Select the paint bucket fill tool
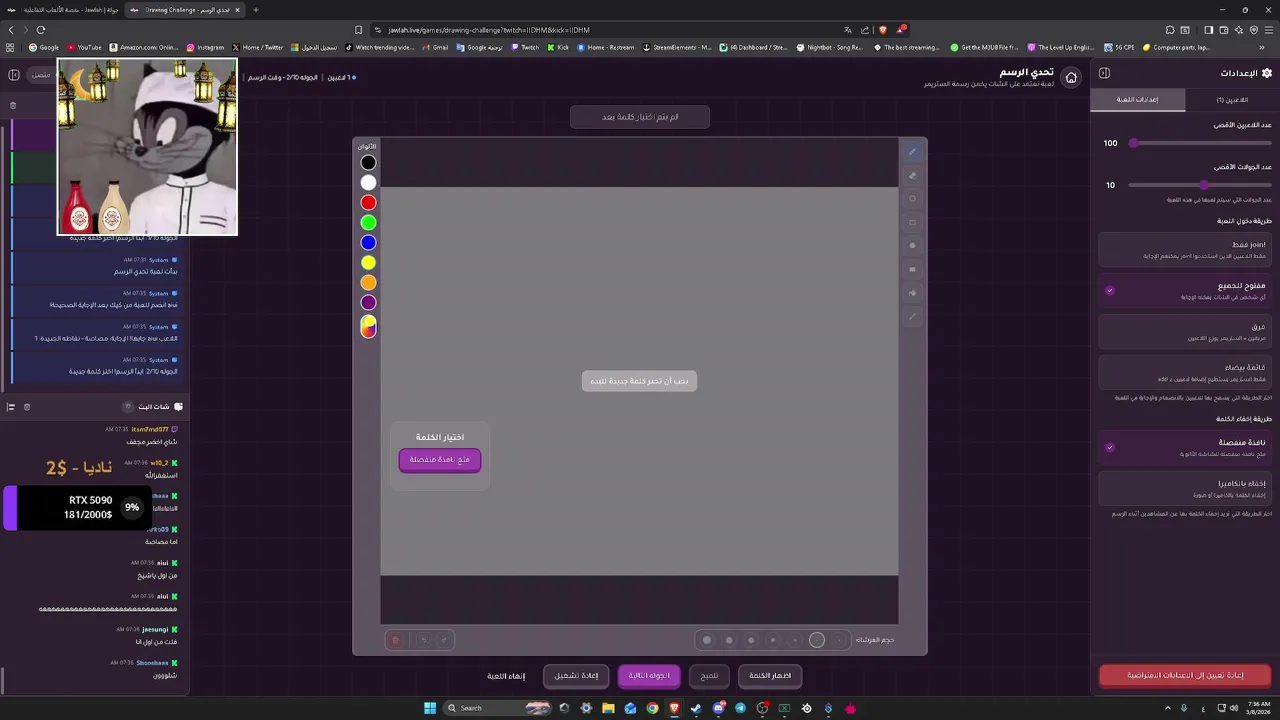 [x=912, y=293]
